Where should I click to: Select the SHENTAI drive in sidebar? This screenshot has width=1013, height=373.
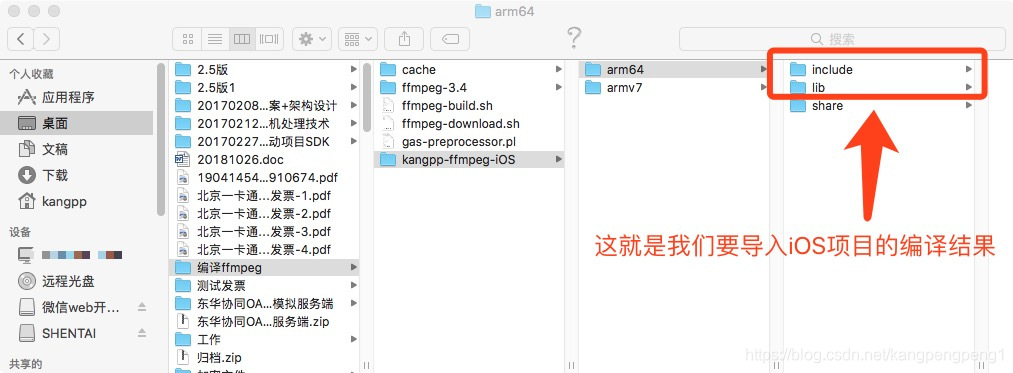[68, 333]
